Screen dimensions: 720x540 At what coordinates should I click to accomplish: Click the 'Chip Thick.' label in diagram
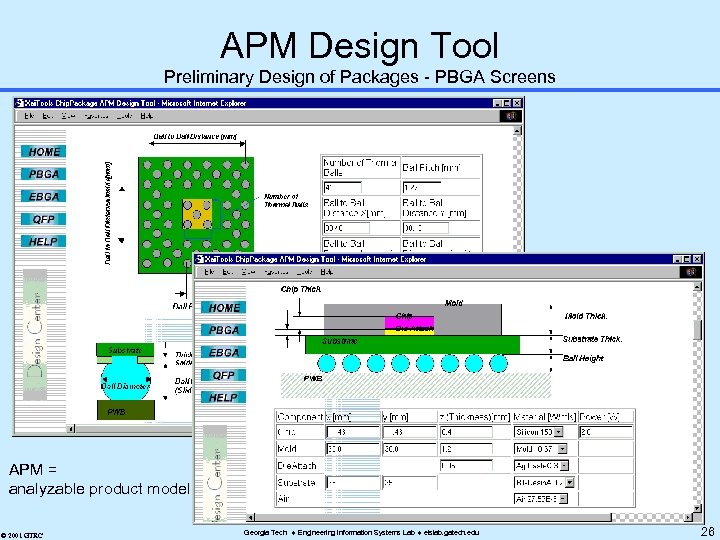[x=301, y=289]
